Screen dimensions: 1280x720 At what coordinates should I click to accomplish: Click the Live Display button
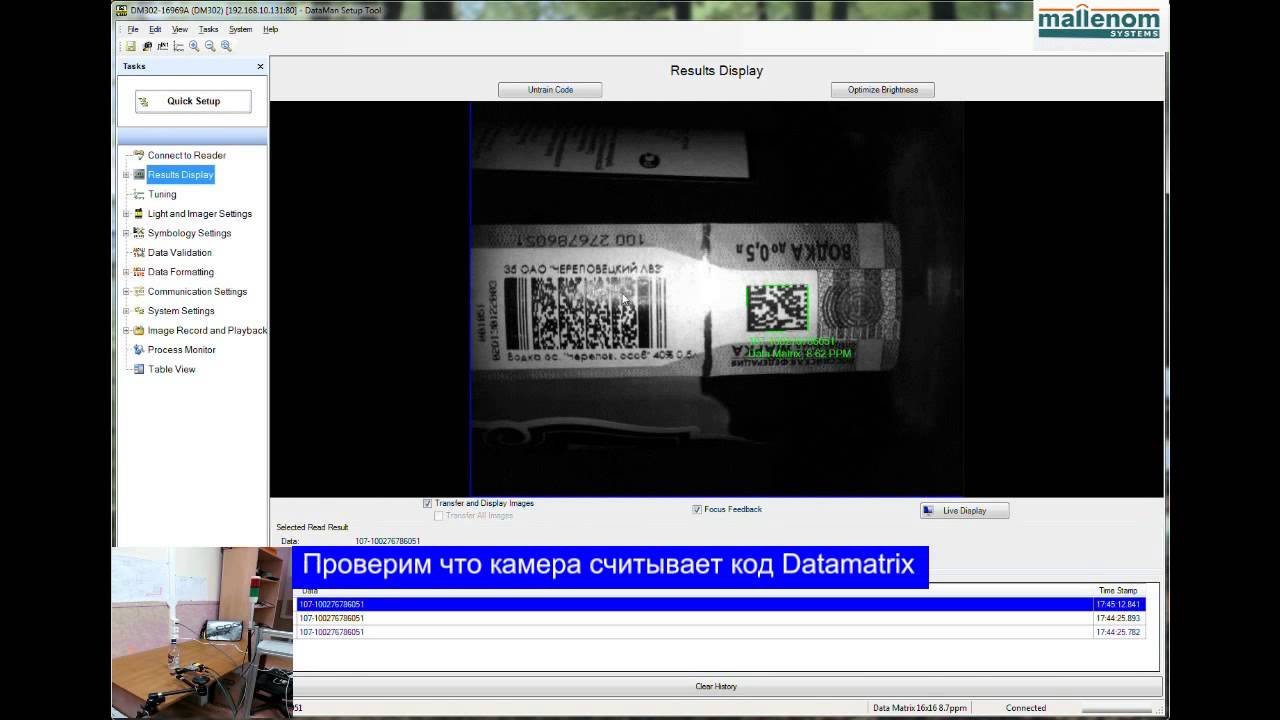tap(964, 511)
